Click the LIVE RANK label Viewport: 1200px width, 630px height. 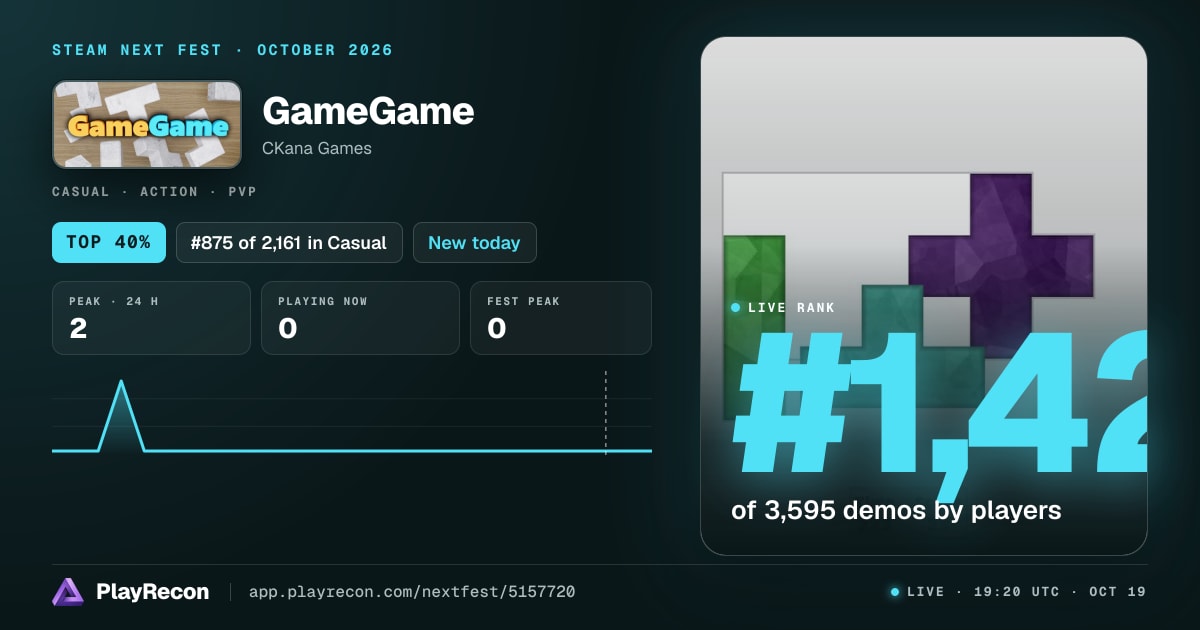click(x=791, y=308)
